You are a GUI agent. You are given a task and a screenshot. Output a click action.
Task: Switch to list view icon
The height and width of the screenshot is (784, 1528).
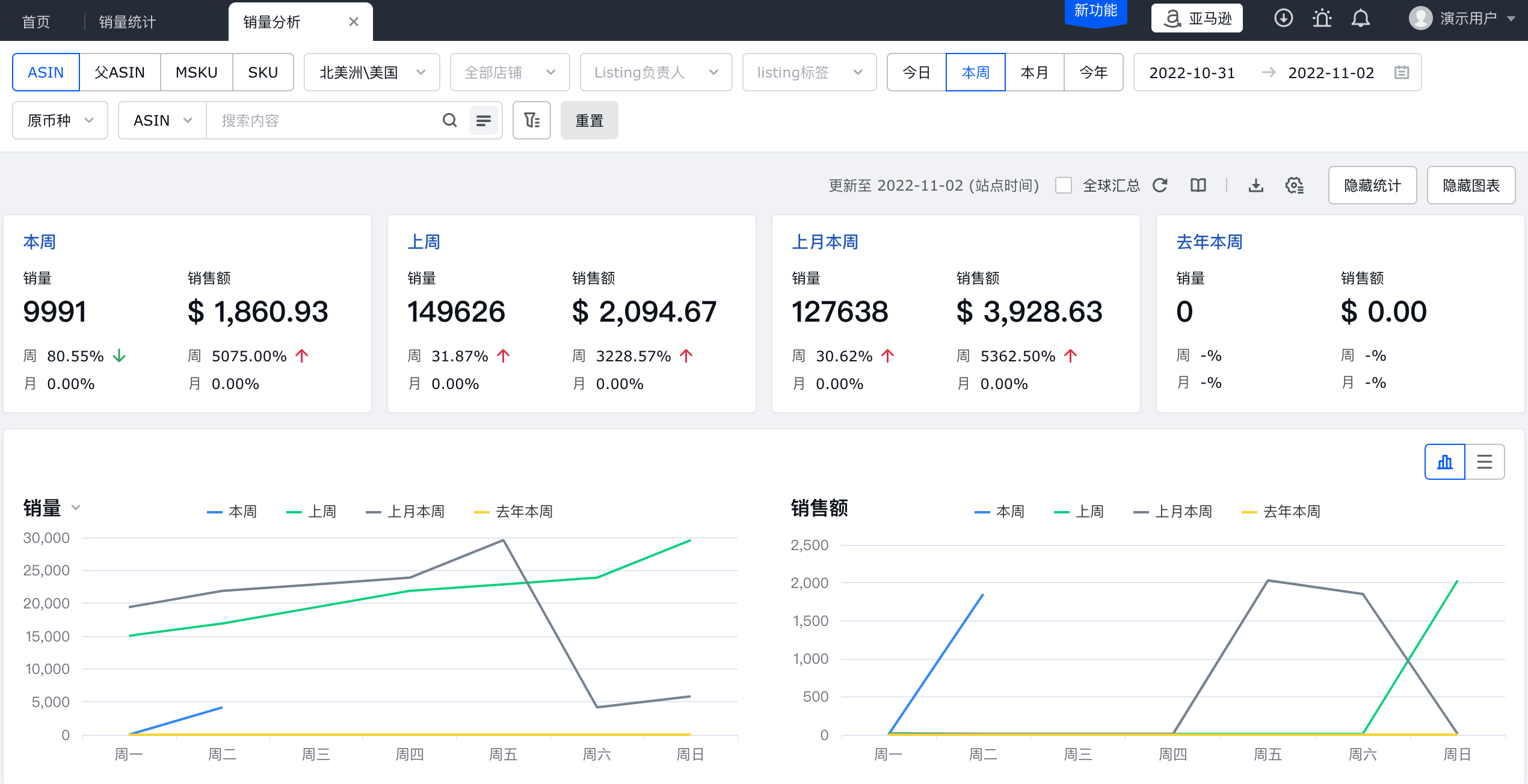[x=1485, y=462]
